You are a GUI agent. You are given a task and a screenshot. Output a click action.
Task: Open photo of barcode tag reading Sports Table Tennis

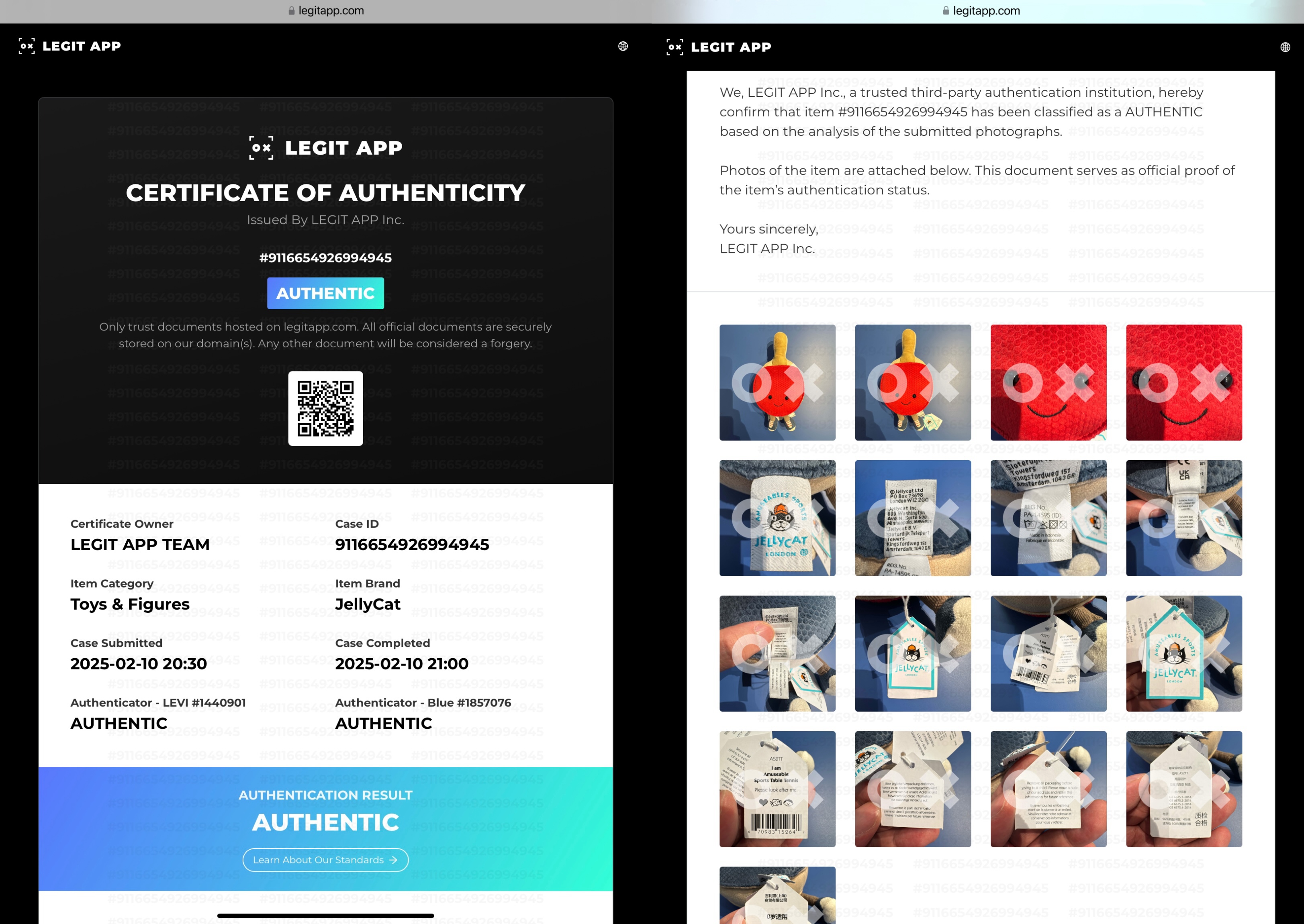point(777,789)
